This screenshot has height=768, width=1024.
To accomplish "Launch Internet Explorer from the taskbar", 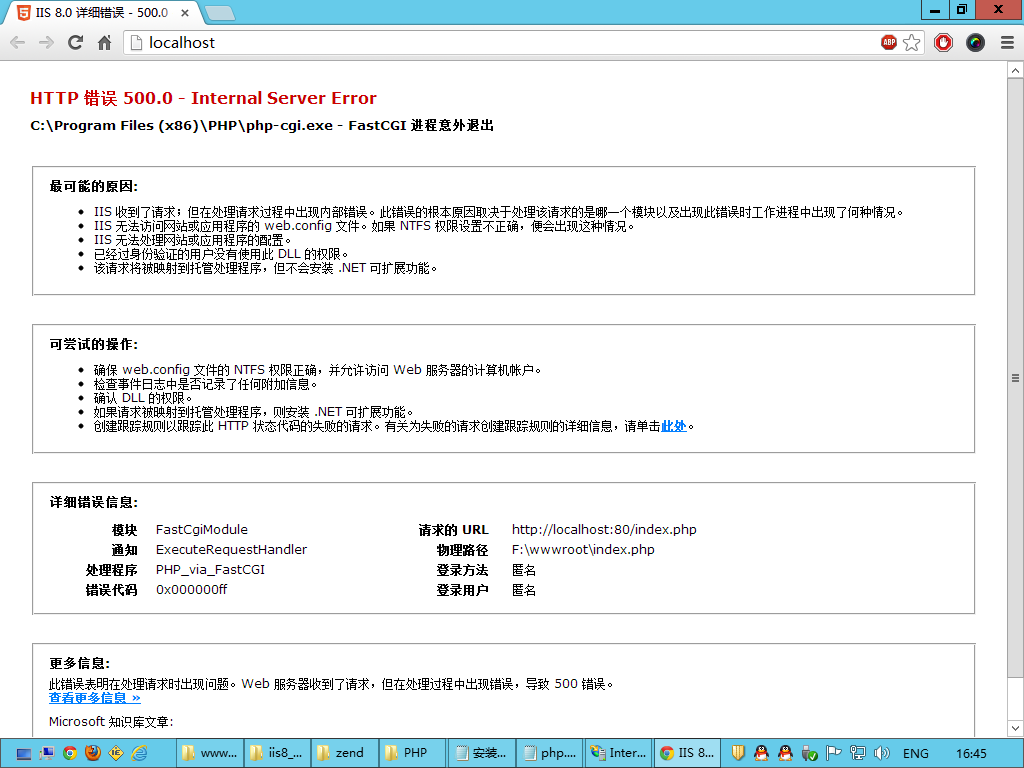I will [140, 754].
